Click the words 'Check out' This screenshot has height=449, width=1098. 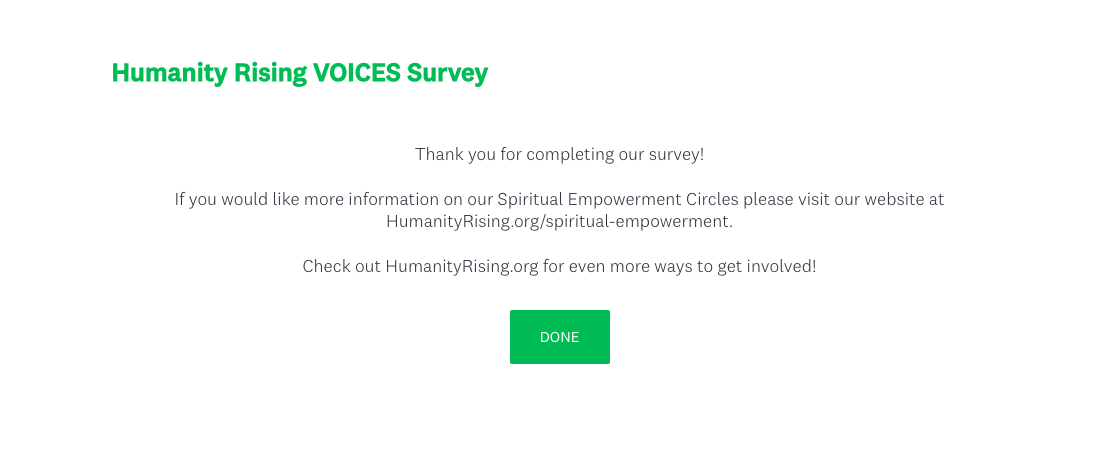pos(341,267)
